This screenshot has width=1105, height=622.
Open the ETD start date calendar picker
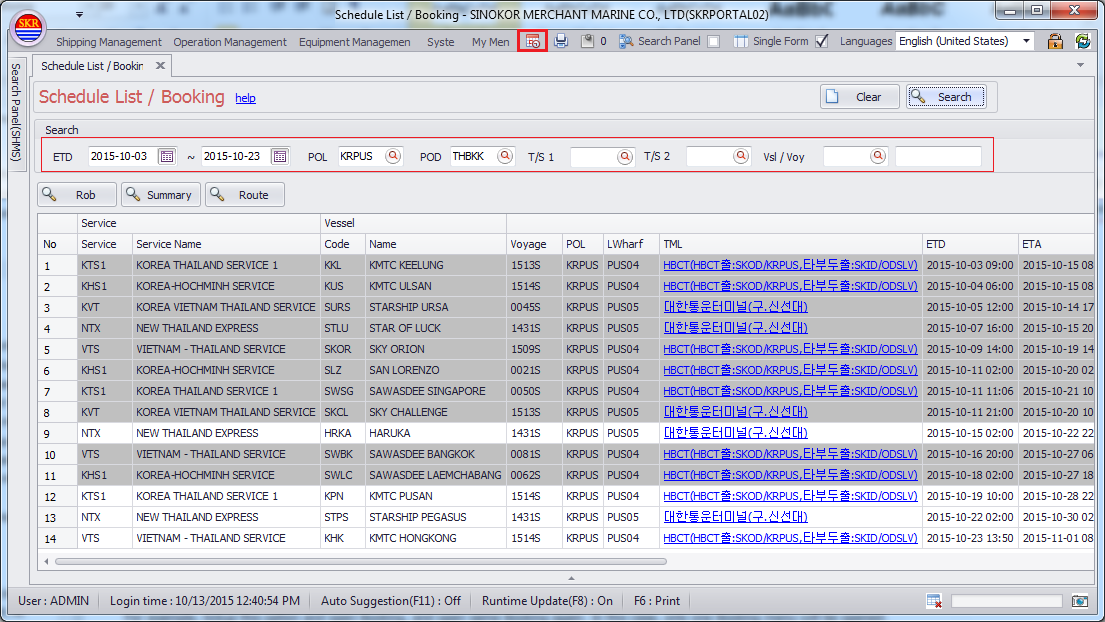(167, 156)
